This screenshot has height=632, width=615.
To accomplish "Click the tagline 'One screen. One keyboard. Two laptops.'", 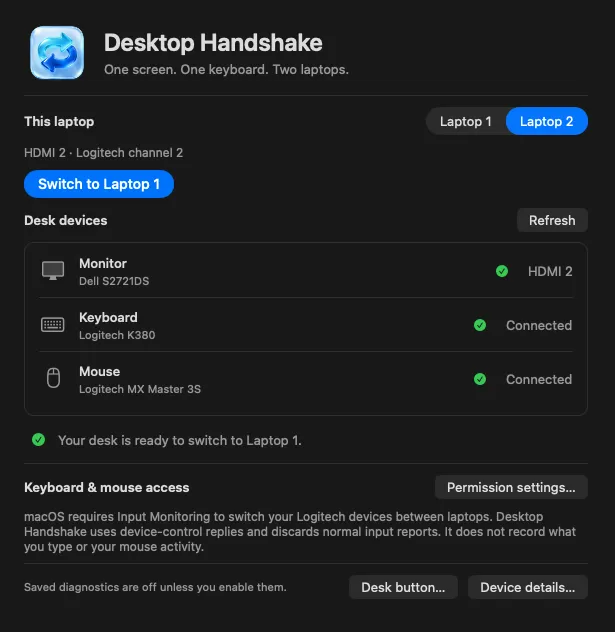I will (x=226, y=70).
